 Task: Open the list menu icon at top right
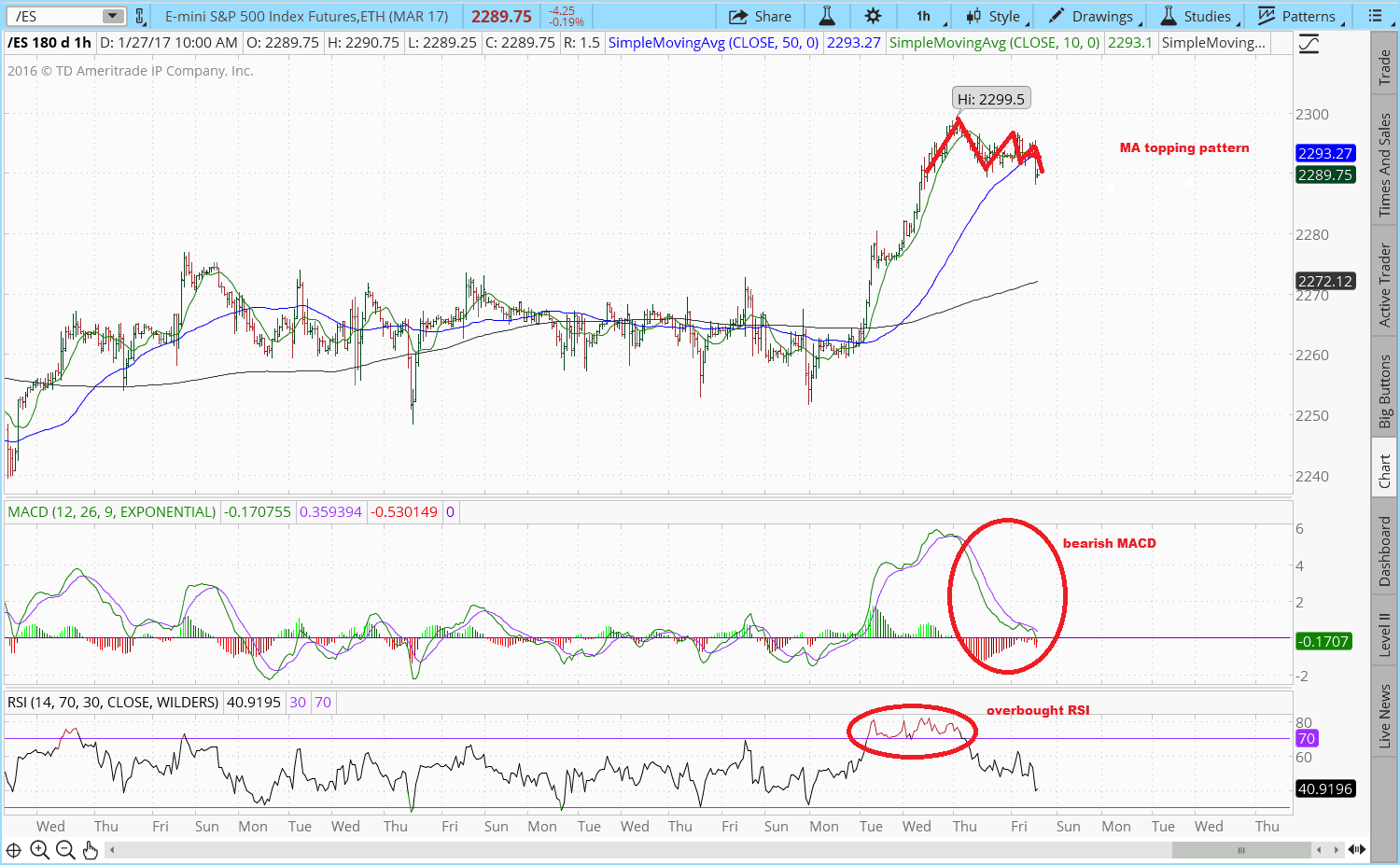pos(1375,16)
